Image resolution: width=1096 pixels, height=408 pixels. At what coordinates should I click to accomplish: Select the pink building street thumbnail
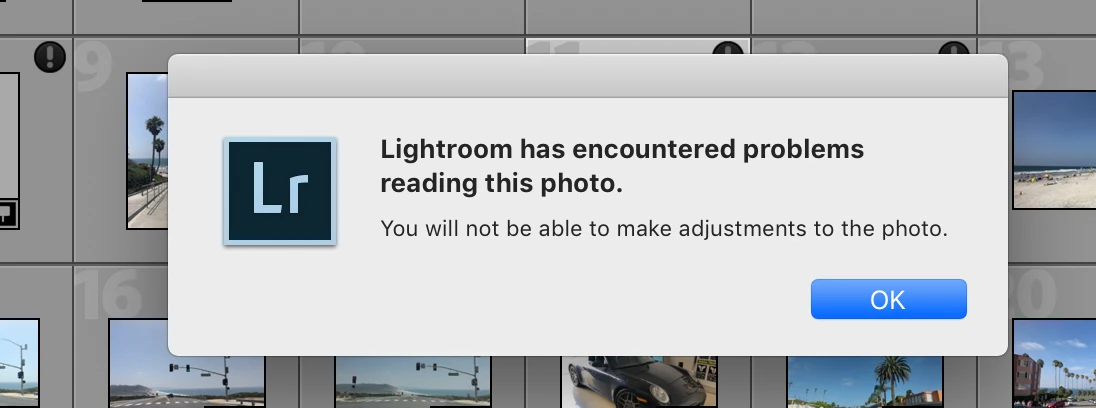coord(1054,363)
